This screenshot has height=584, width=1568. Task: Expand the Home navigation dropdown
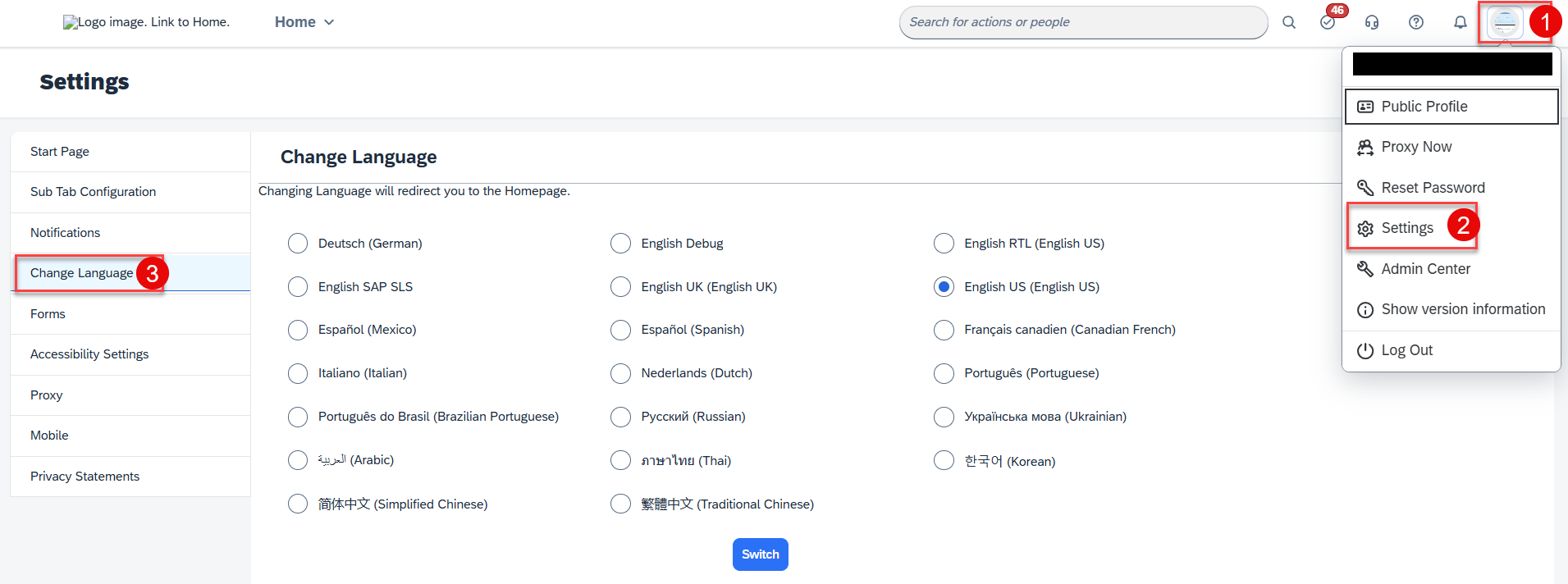click(x=304, y=22)
